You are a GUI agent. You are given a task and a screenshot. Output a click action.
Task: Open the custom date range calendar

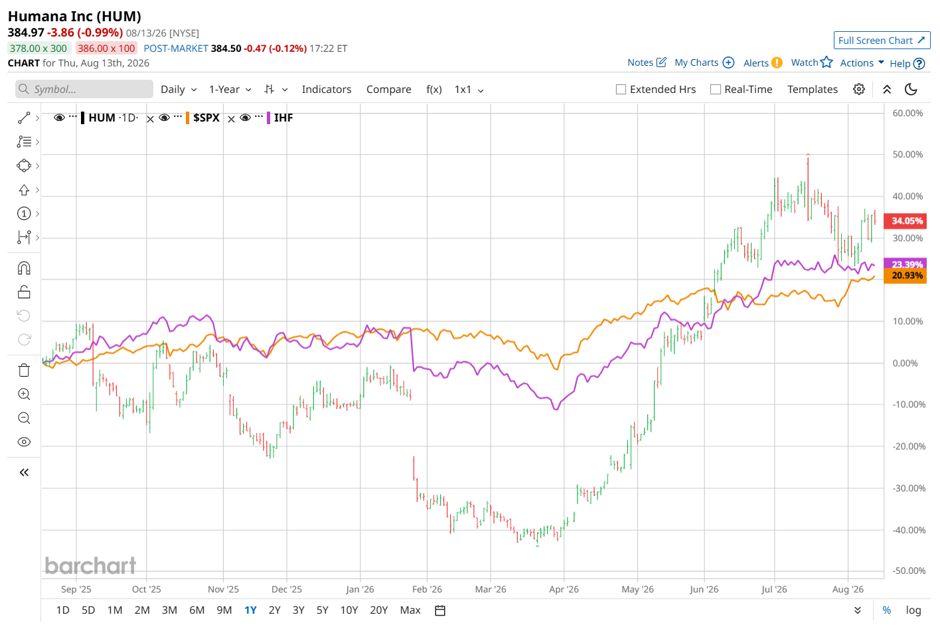440,611
